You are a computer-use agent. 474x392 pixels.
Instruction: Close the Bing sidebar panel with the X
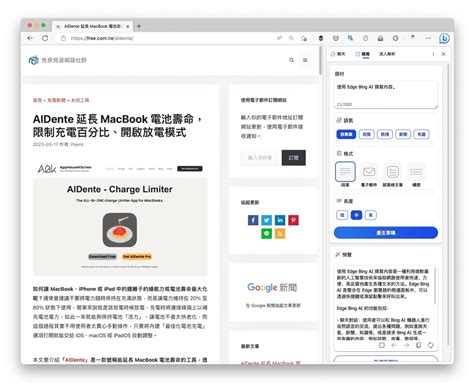[443, 54]
